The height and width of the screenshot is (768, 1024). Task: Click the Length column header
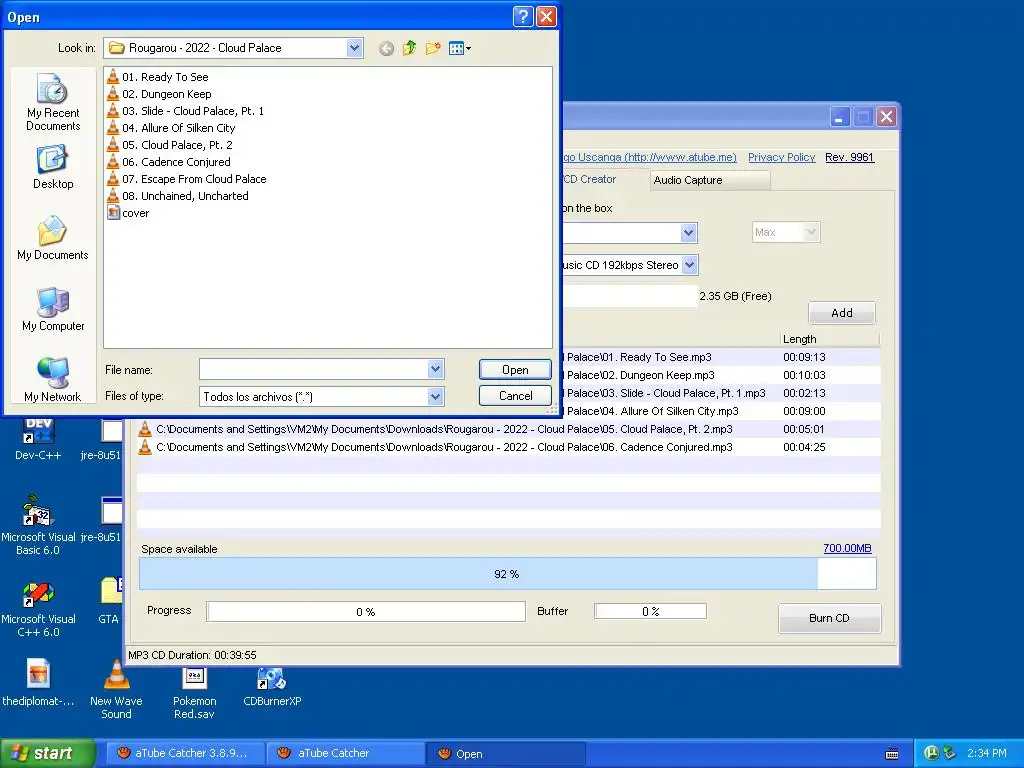[829, 339]
